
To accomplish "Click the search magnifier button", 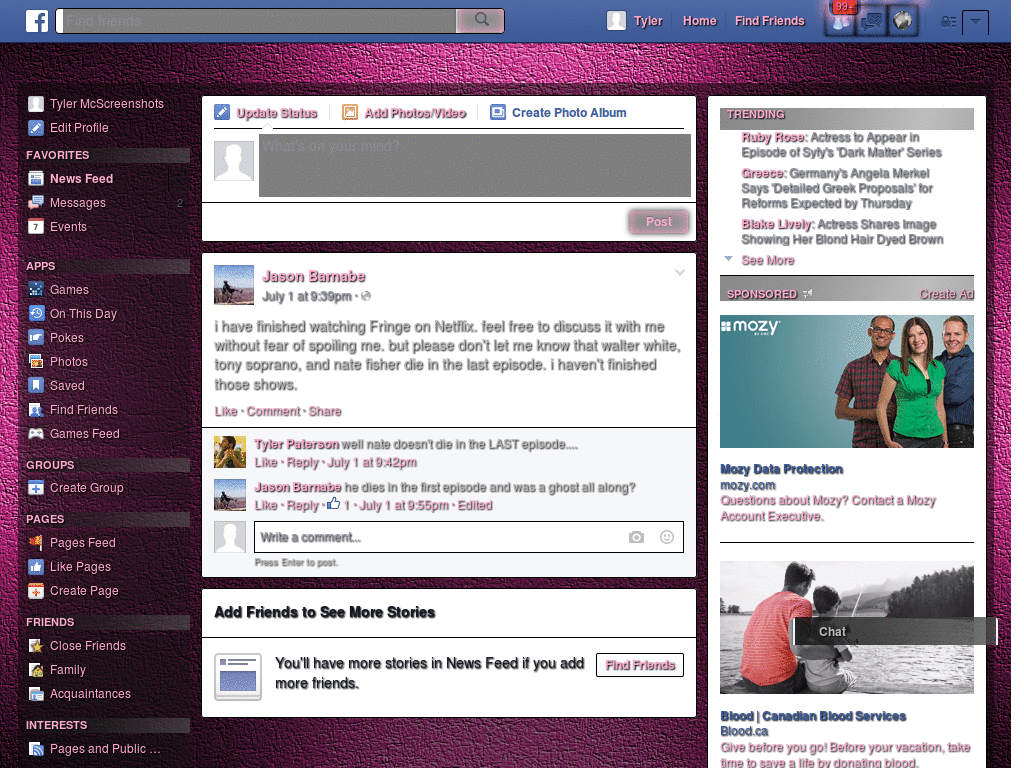I will click(x=481, y=20).
